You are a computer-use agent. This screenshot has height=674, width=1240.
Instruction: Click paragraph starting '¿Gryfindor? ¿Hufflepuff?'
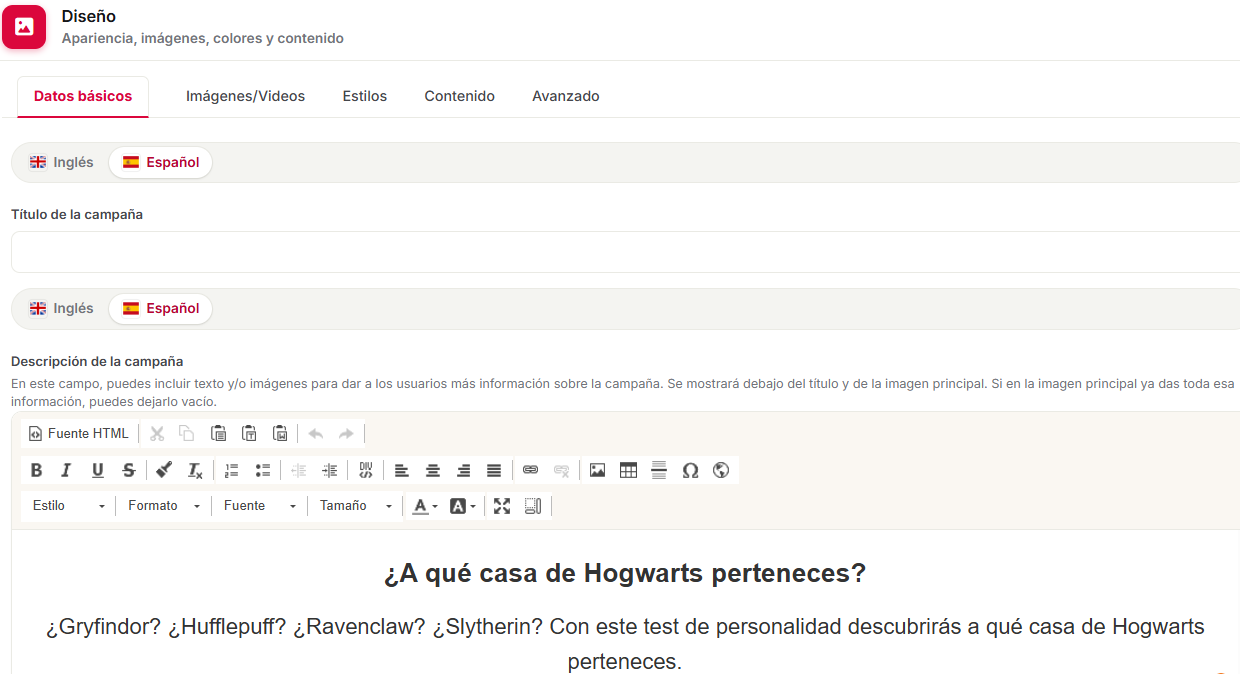(625, 644)
